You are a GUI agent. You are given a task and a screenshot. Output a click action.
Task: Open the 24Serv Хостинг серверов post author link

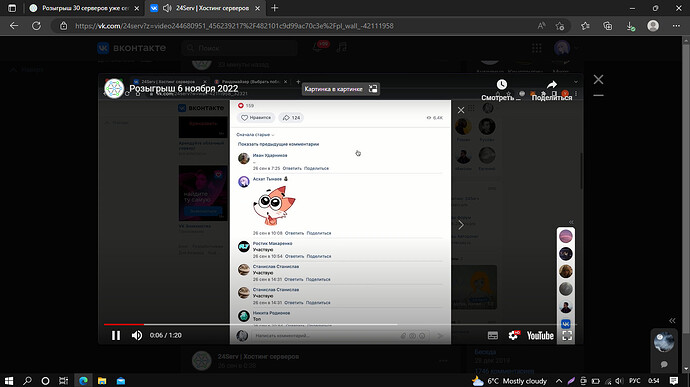coord(258,356)
